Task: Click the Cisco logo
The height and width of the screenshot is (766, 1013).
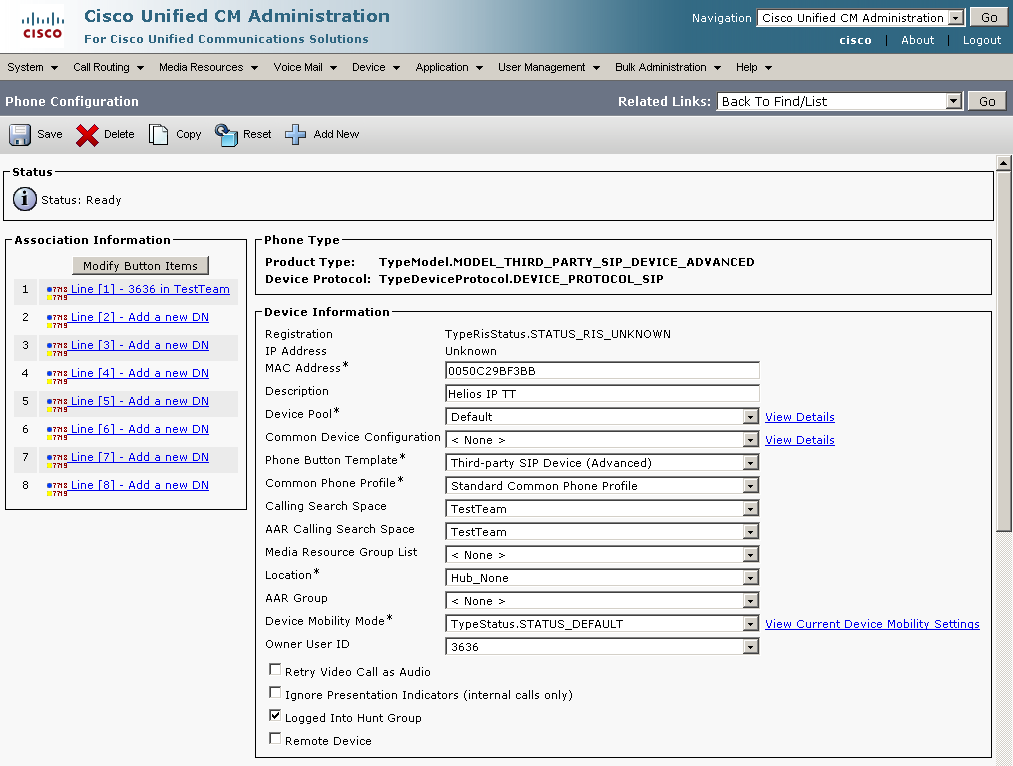Action: click(x=42, y=26)
